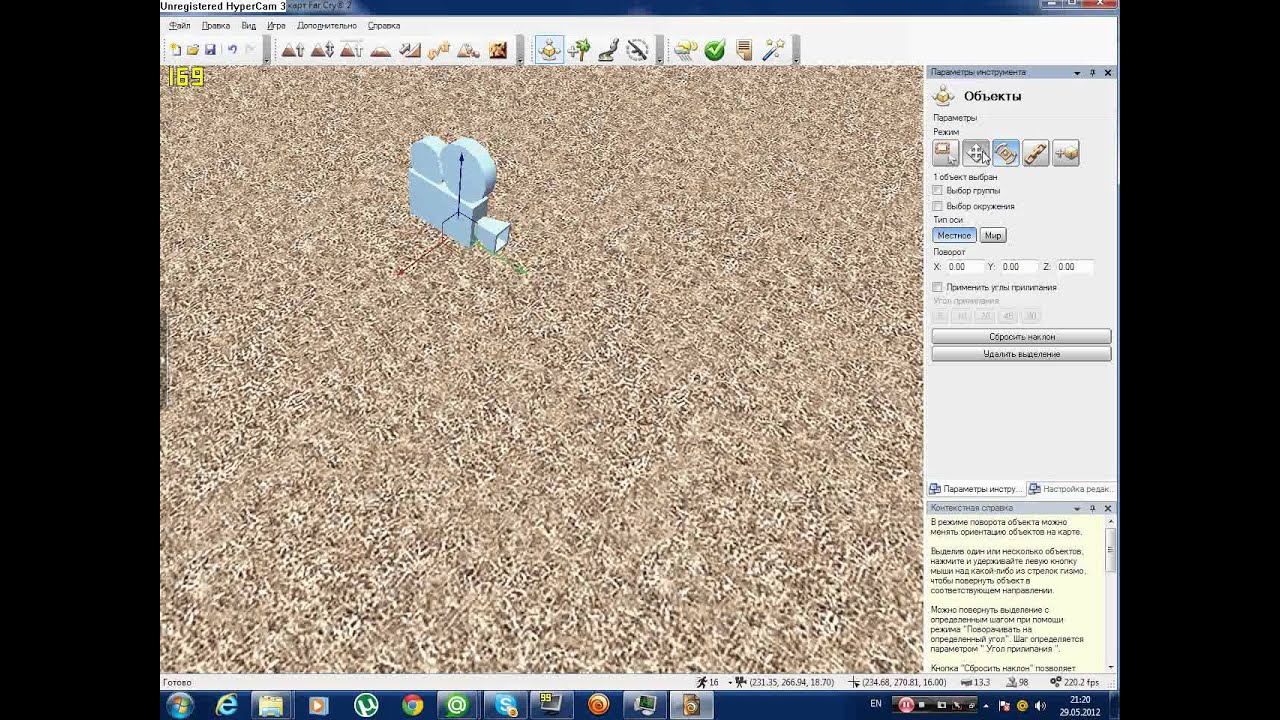Select the weapon/gameplay tool
Viewport: 1280px width, 720px height.
(x=638, y=50)
